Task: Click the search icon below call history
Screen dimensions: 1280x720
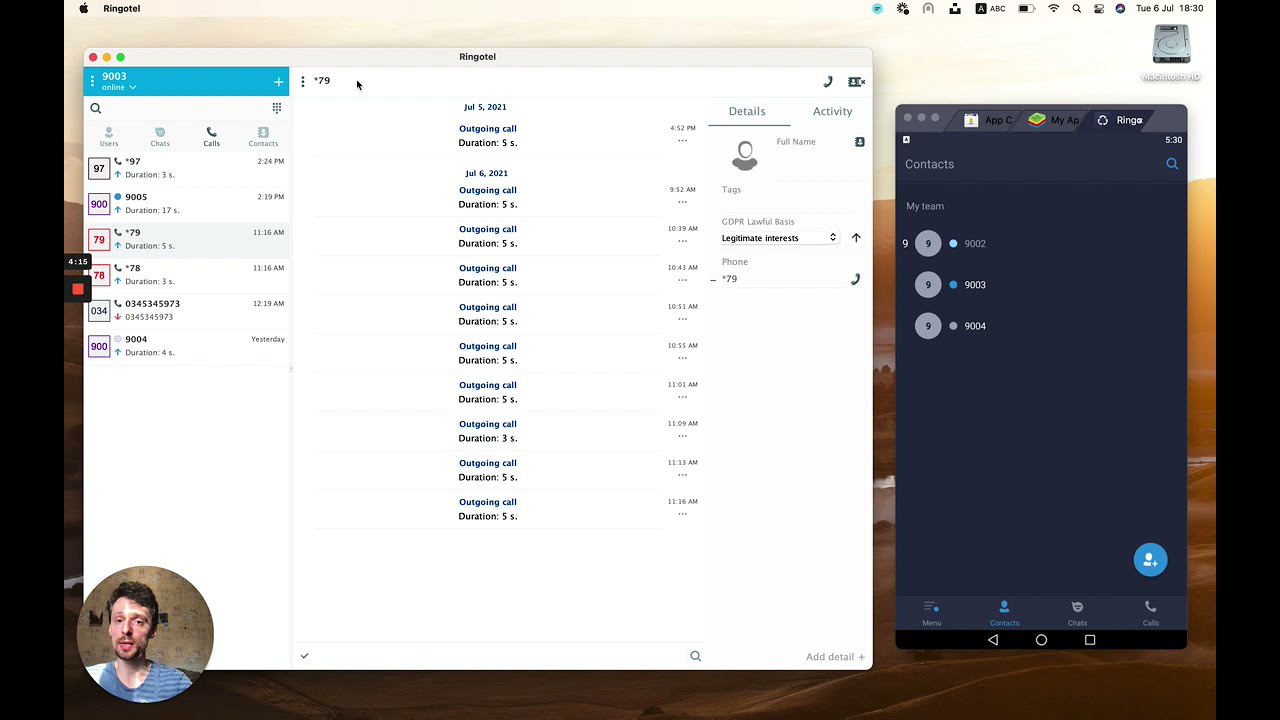Action: click(x=695, y=656)
